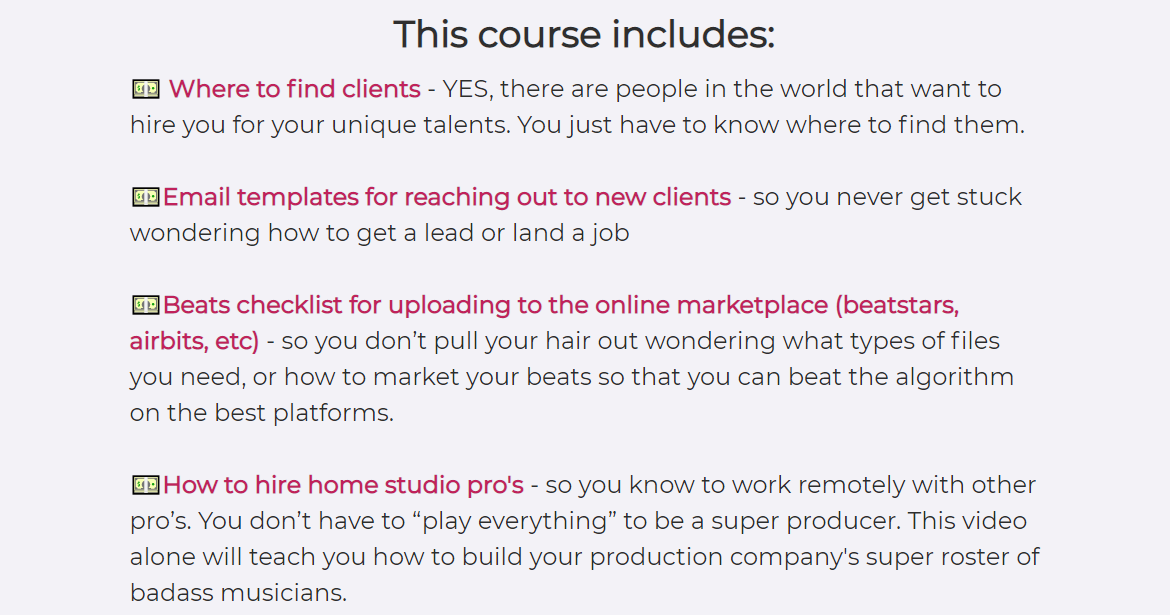The image size is (1170, 615).
Task: Click 'badass musicians.' closing text
Action: pos(238,593)
